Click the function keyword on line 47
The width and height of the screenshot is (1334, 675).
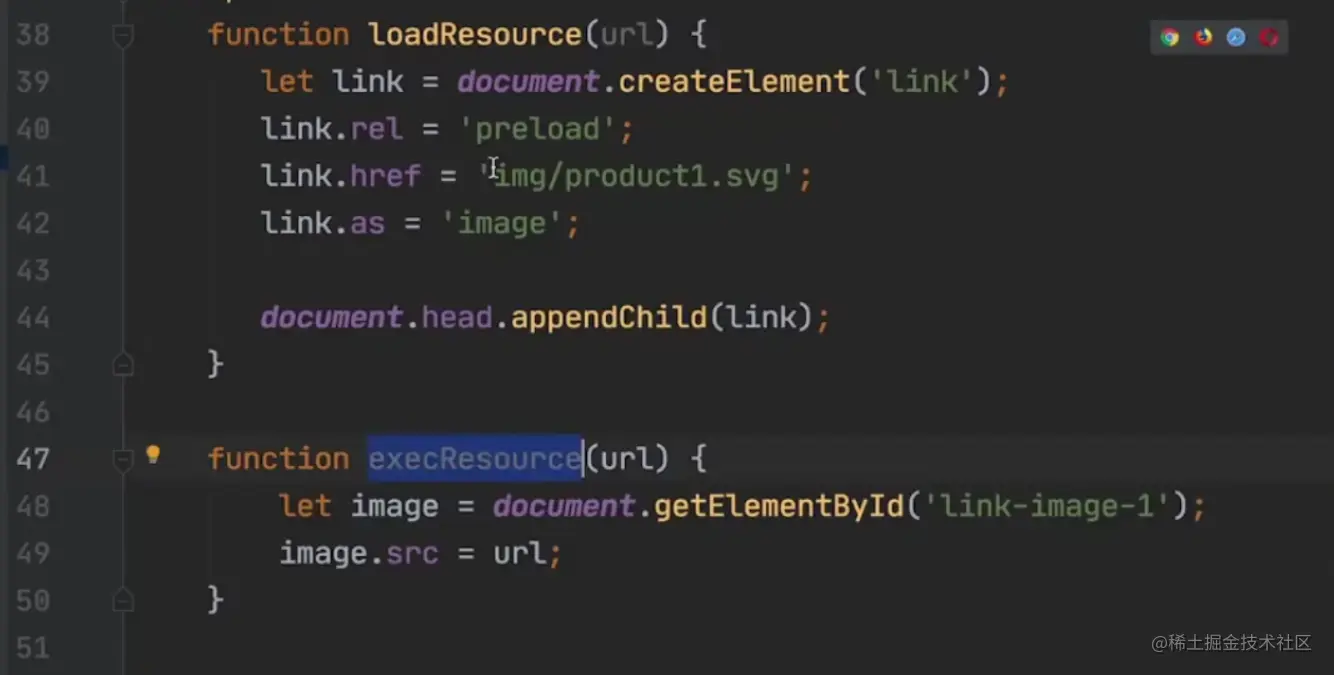coord(279,459)
